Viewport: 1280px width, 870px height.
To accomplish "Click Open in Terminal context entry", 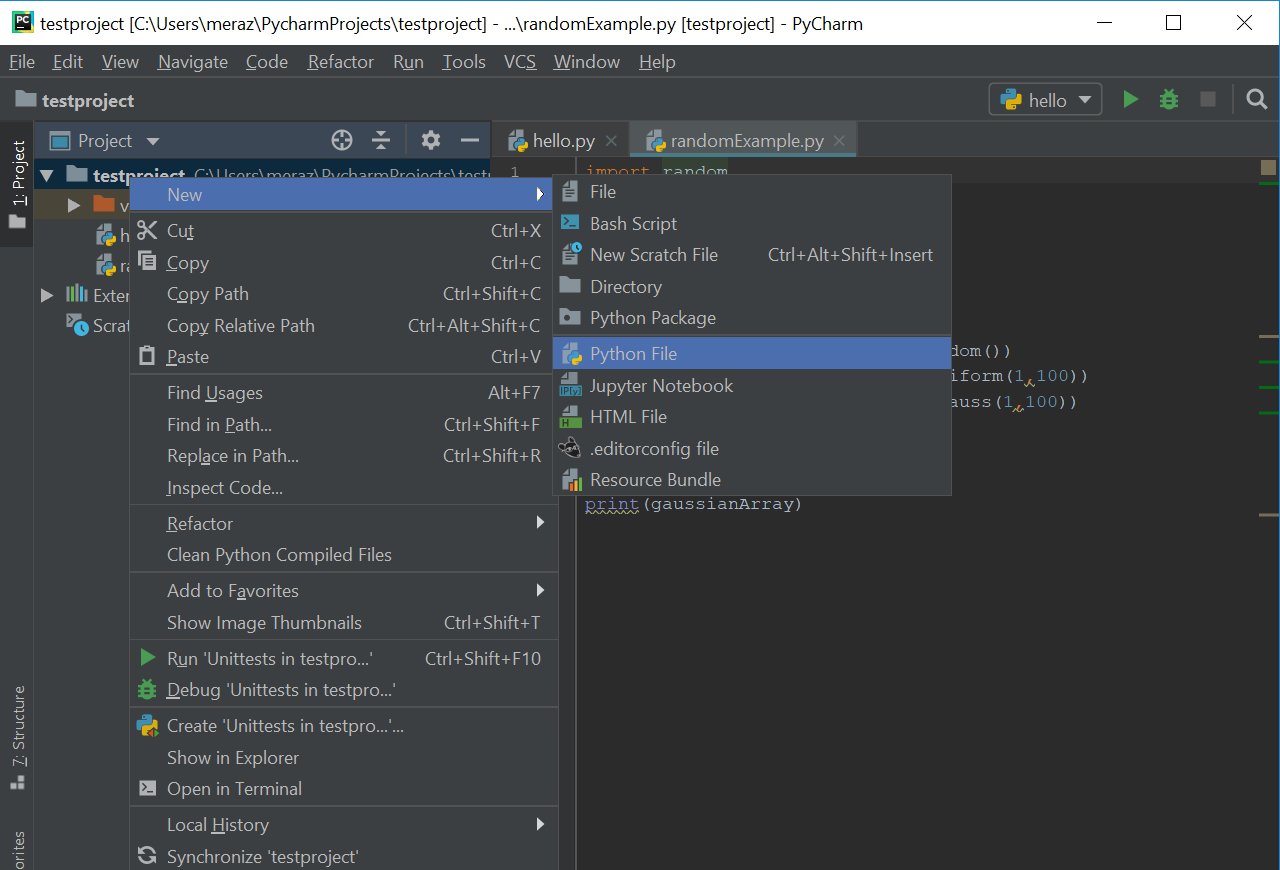I will tap(234, 789).
